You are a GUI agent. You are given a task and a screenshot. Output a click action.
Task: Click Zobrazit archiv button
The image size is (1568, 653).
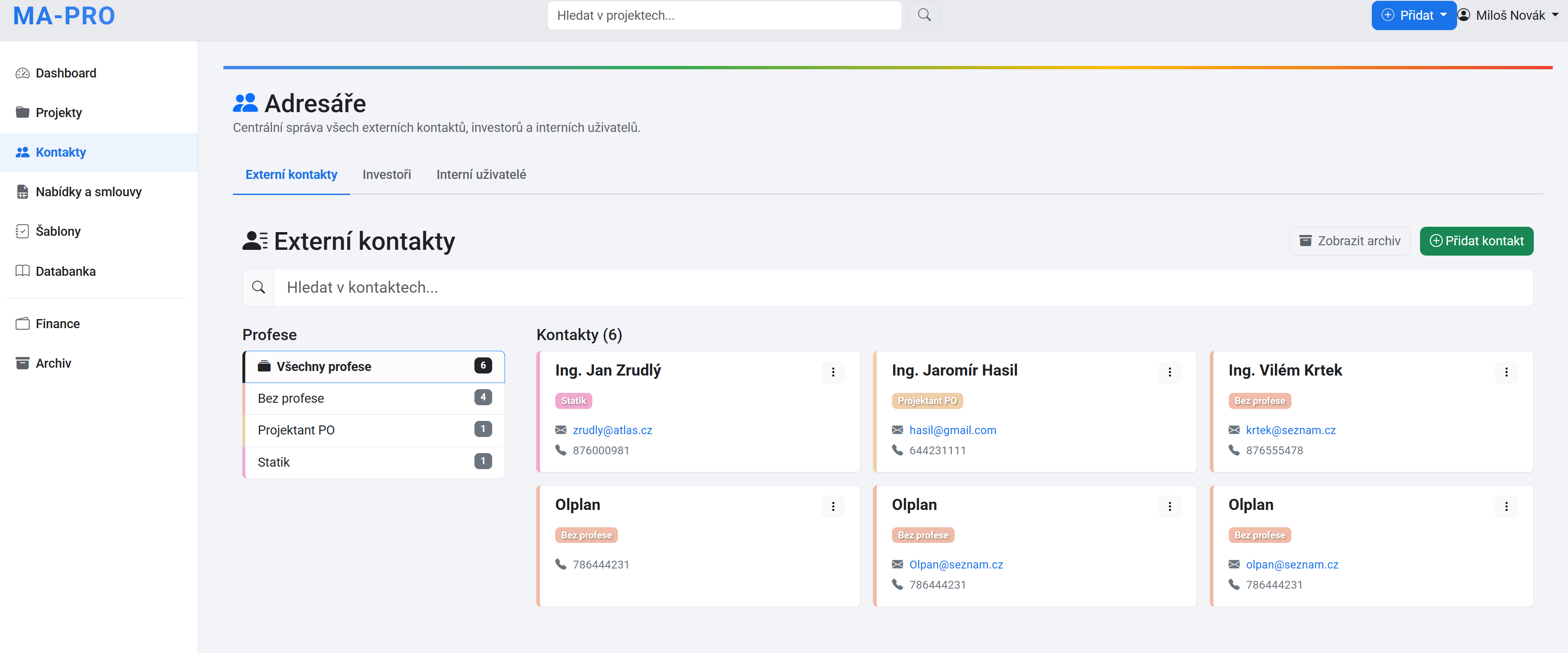1349,241
